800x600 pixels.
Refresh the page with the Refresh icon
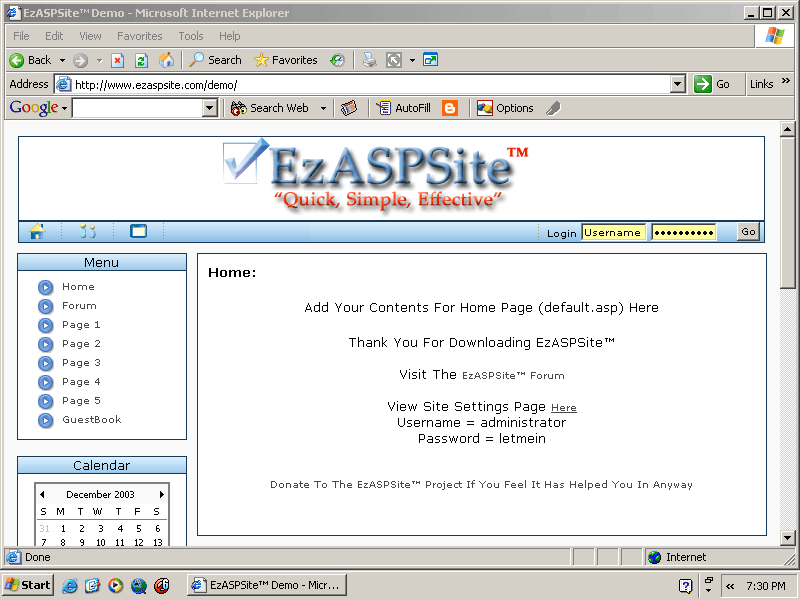pyautogui.click(x=141, y=61)
